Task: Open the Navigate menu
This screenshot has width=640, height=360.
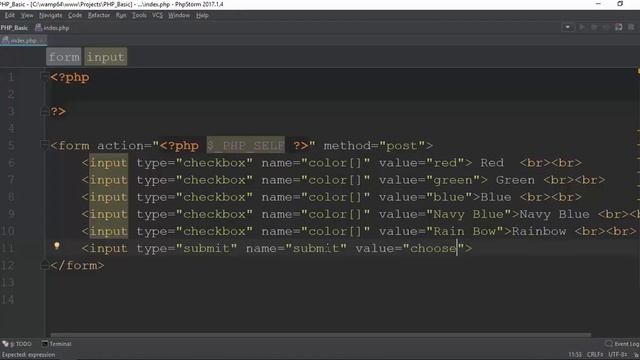Action: (x=51, y=16)
